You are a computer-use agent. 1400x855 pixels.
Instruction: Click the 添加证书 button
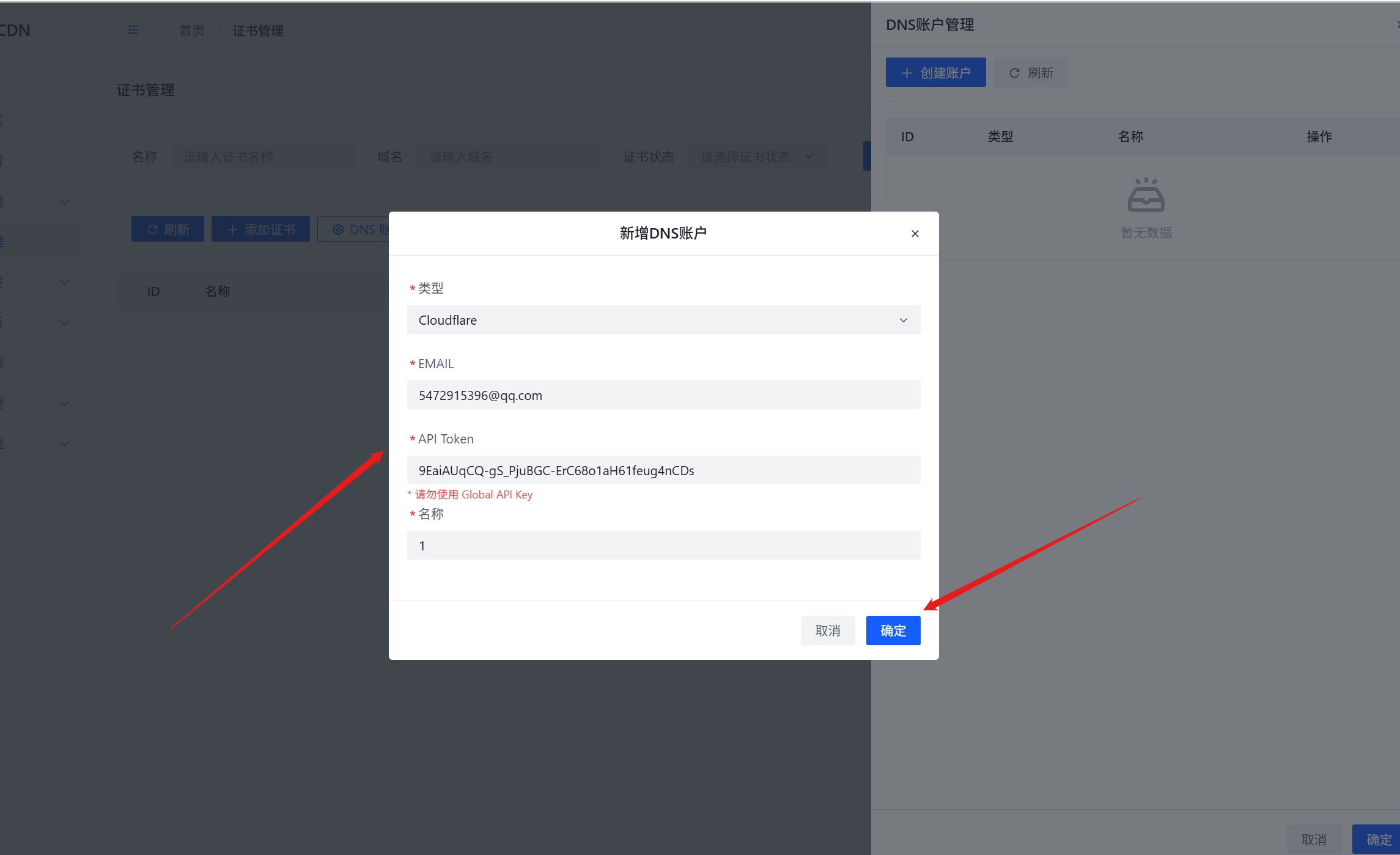click(260, 229)
